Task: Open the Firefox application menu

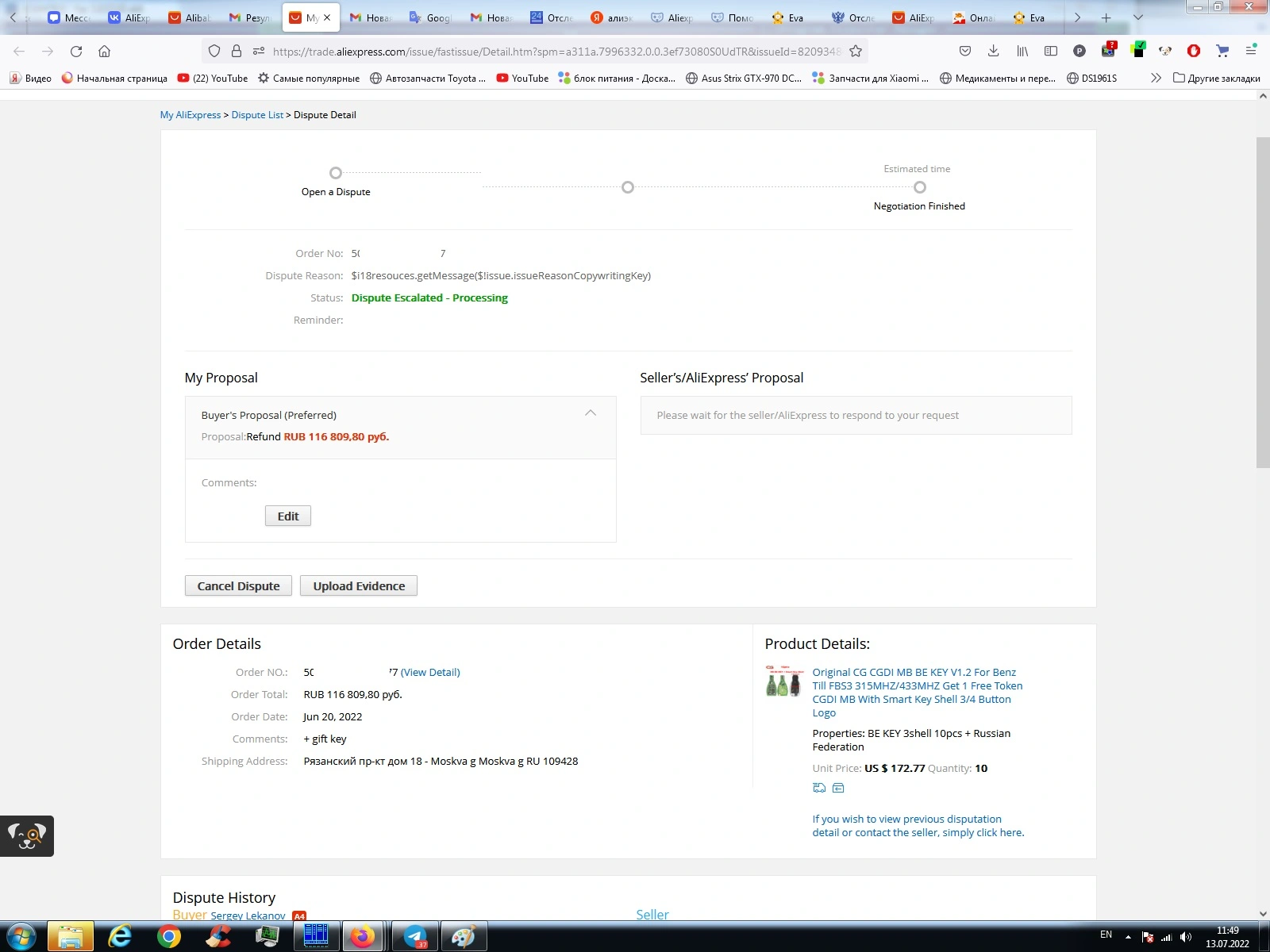Action: 1251,51
